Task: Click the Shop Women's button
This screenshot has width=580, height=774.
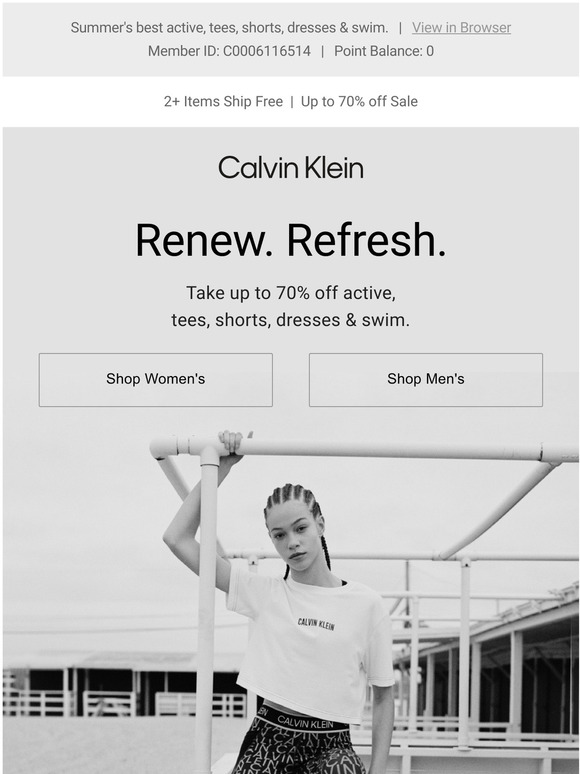Action: coord(155,380)
